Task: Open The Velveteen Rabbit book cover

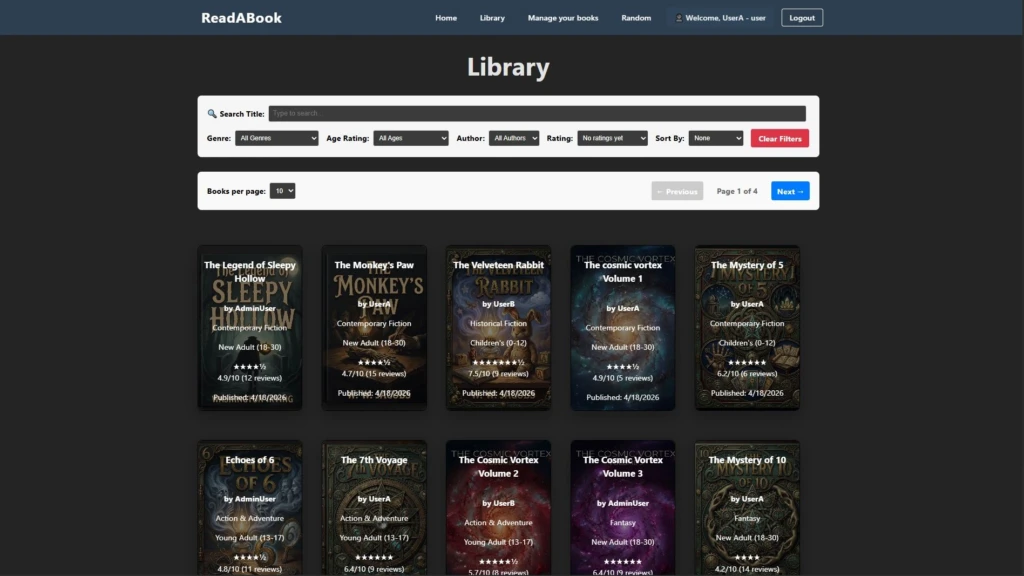Action: (x=498, y=327)
